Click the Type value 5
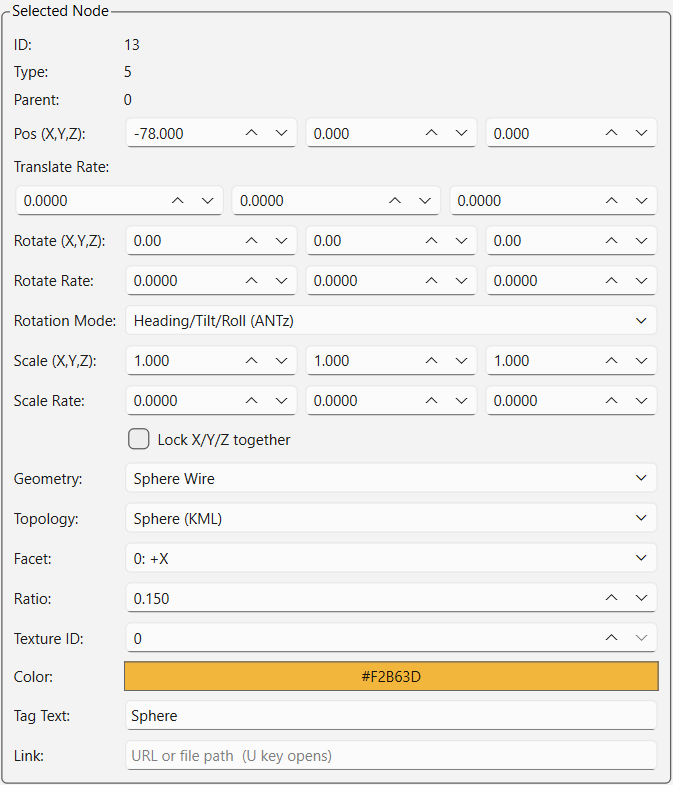The height and width of the screenshot is (785, 673). [128, 72]
